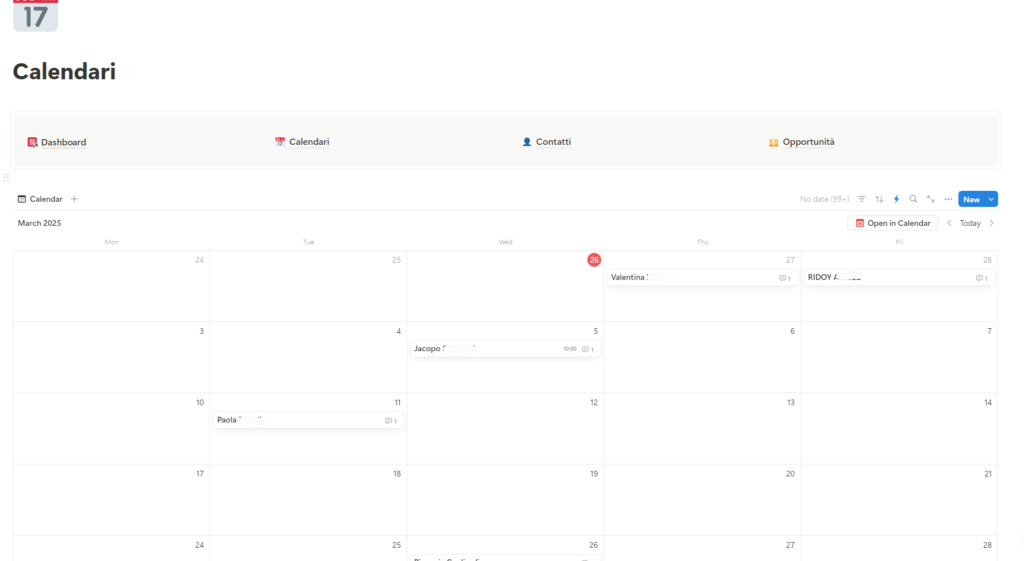Grab the six-dot block drag handle
The width and height of the screenshot is (1024, 561).
coord(7,178)
